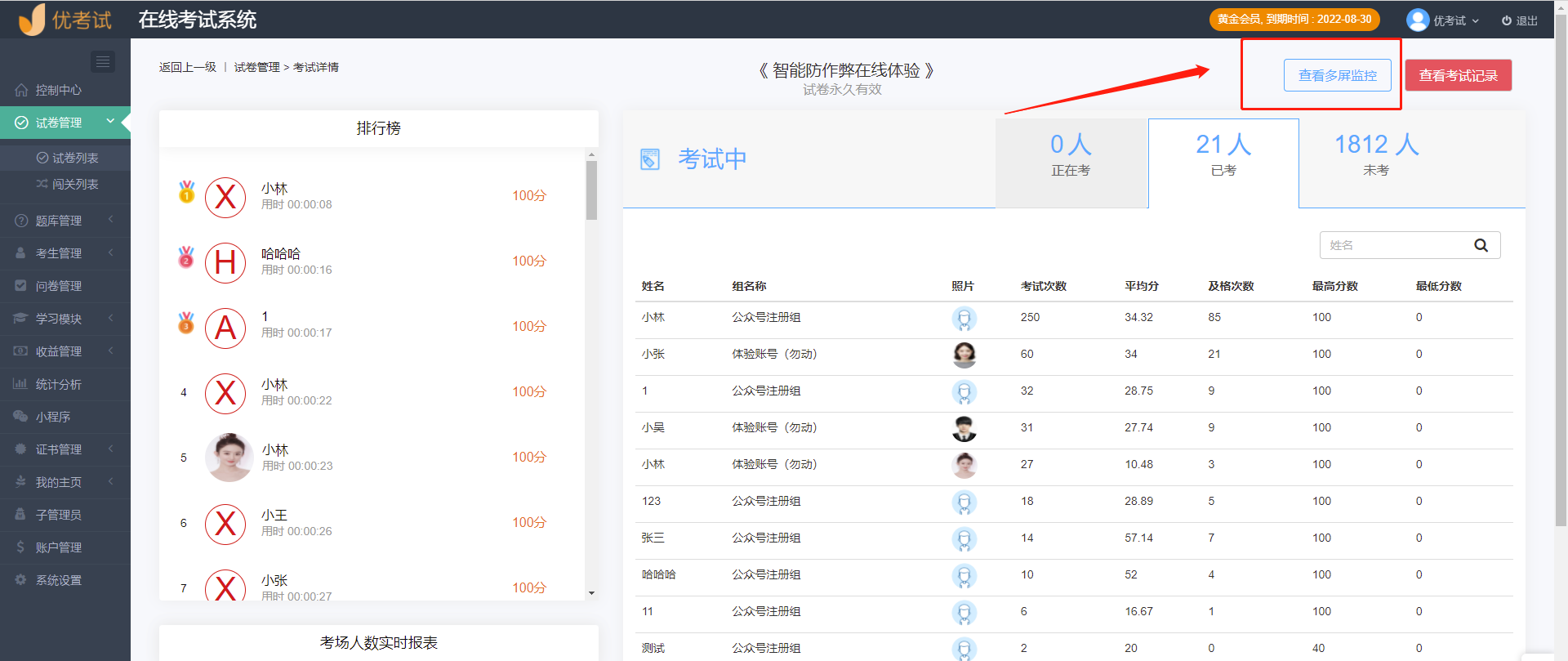Click the leaderboard scrollbar down arrow
1568x661 pixels.
pos(591,593)
